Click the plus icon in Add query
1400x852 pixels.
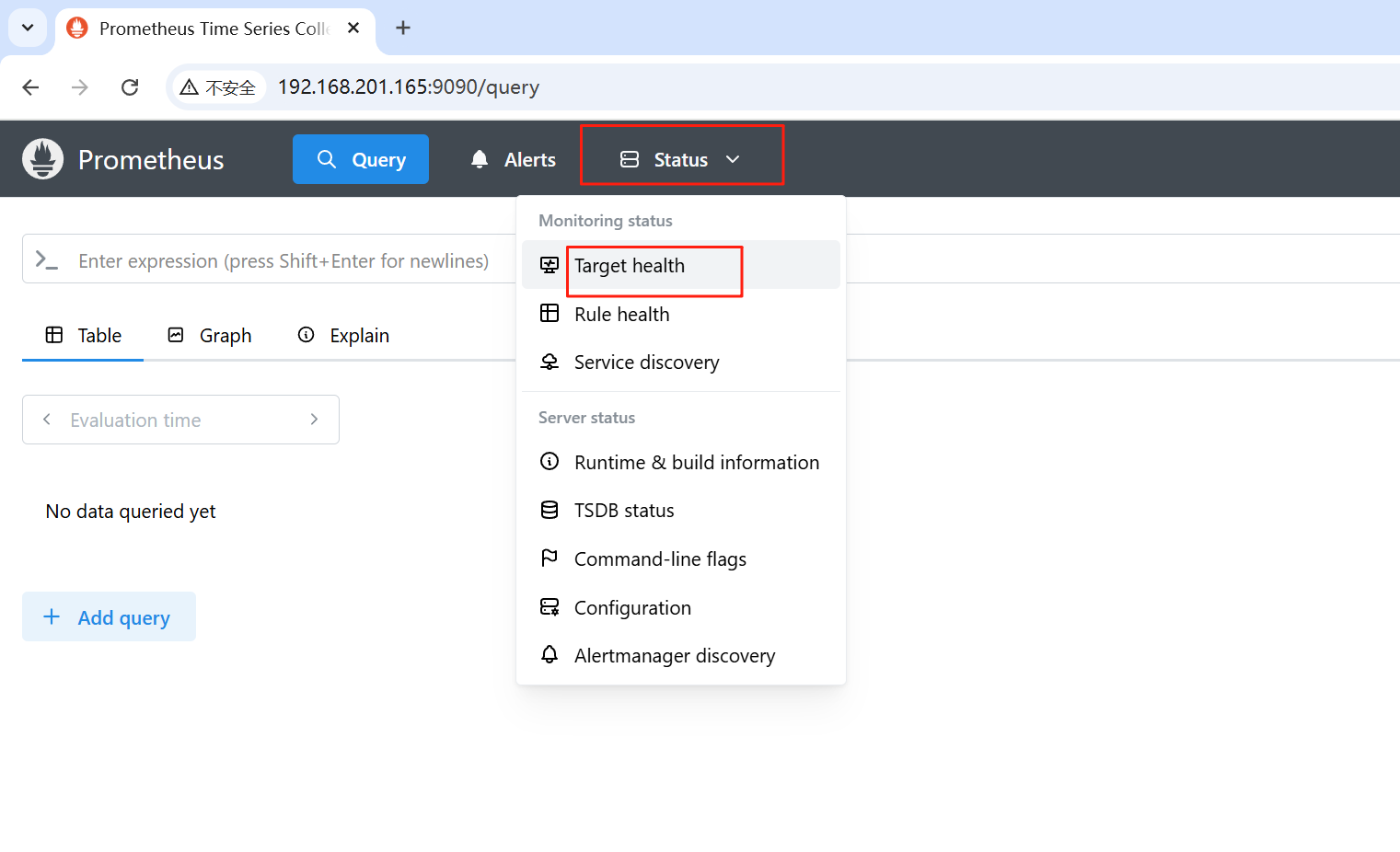pyautogui.click(x=52, y=616)
